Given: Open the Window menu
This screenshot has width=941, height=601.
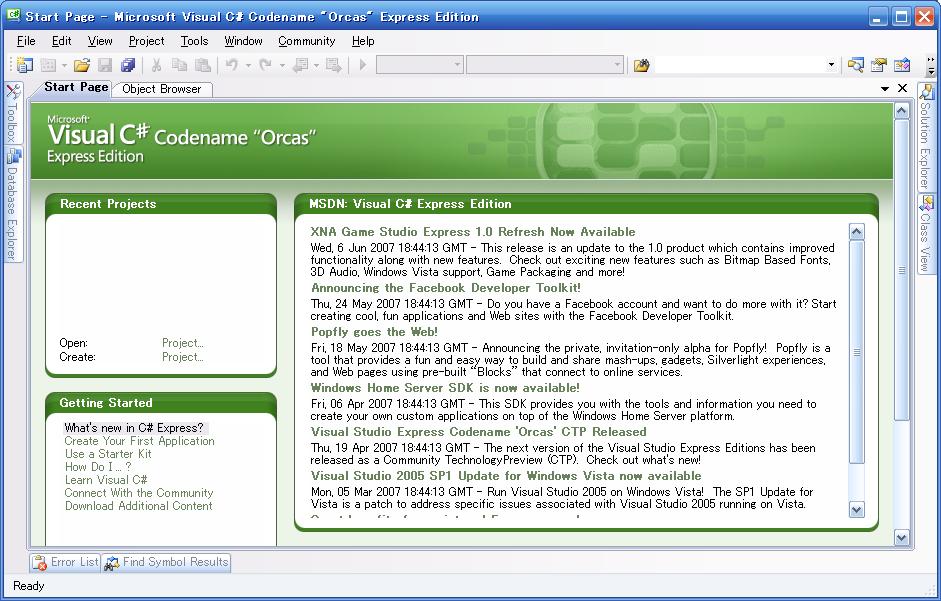Looking at the screenshot, I should click(x=243, y=41).
